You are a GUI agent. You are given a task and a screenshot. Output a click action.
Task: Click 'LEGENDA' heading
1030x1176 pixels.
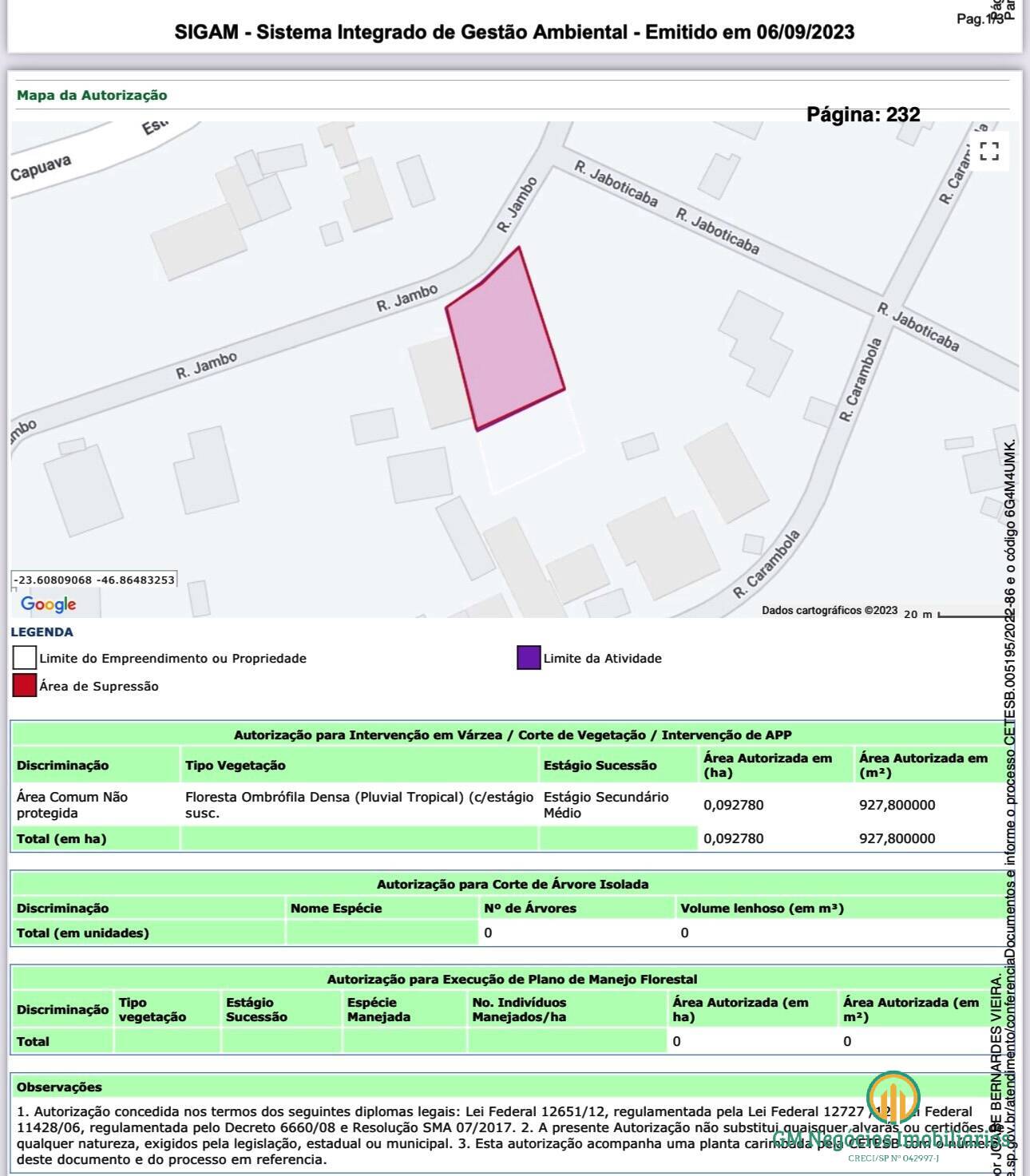click(x=42, y=632)
